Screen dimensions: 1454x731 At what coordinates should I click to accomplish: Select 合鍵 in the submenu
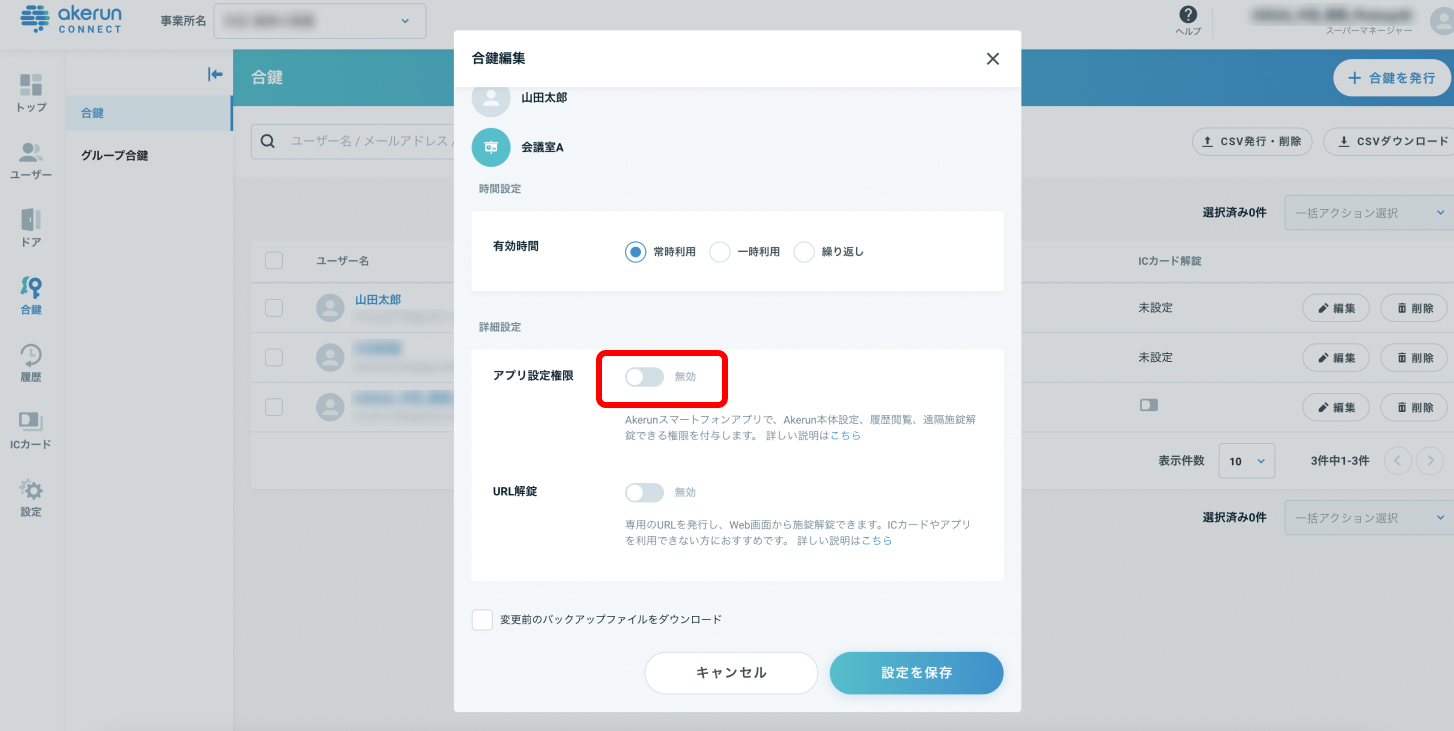[x=149, y=113]
